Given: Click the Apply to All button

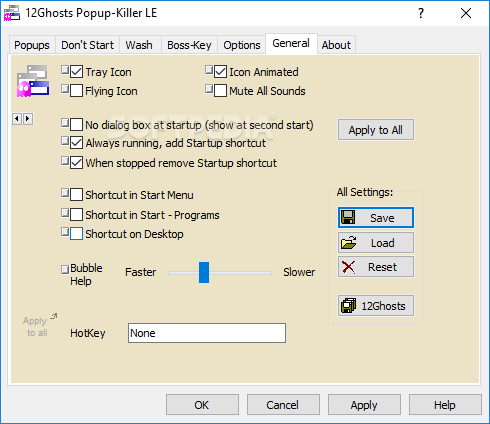Looking at the screenshot, I should click(x=376, y=130).
